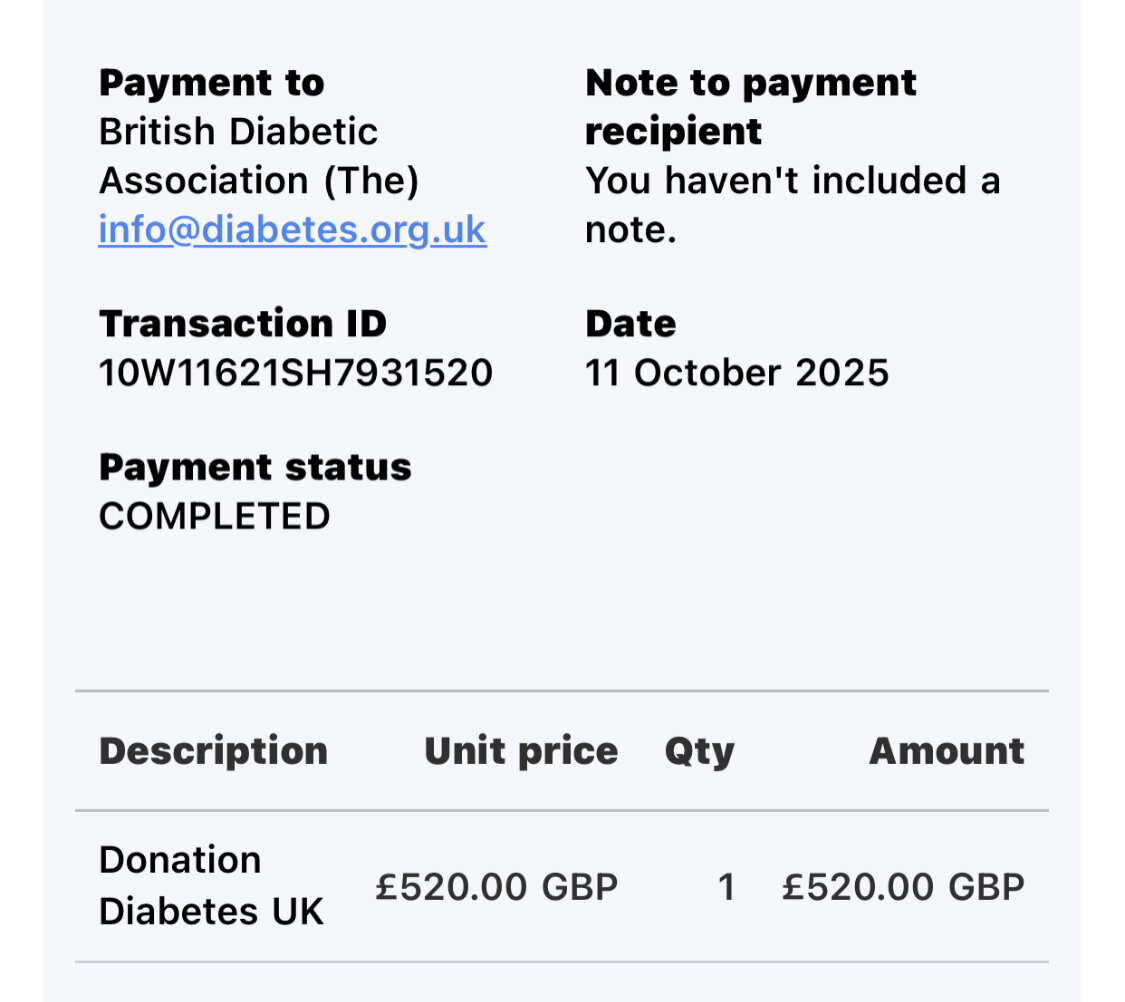
Task: Click the Unit price column header
Action: 520,751
